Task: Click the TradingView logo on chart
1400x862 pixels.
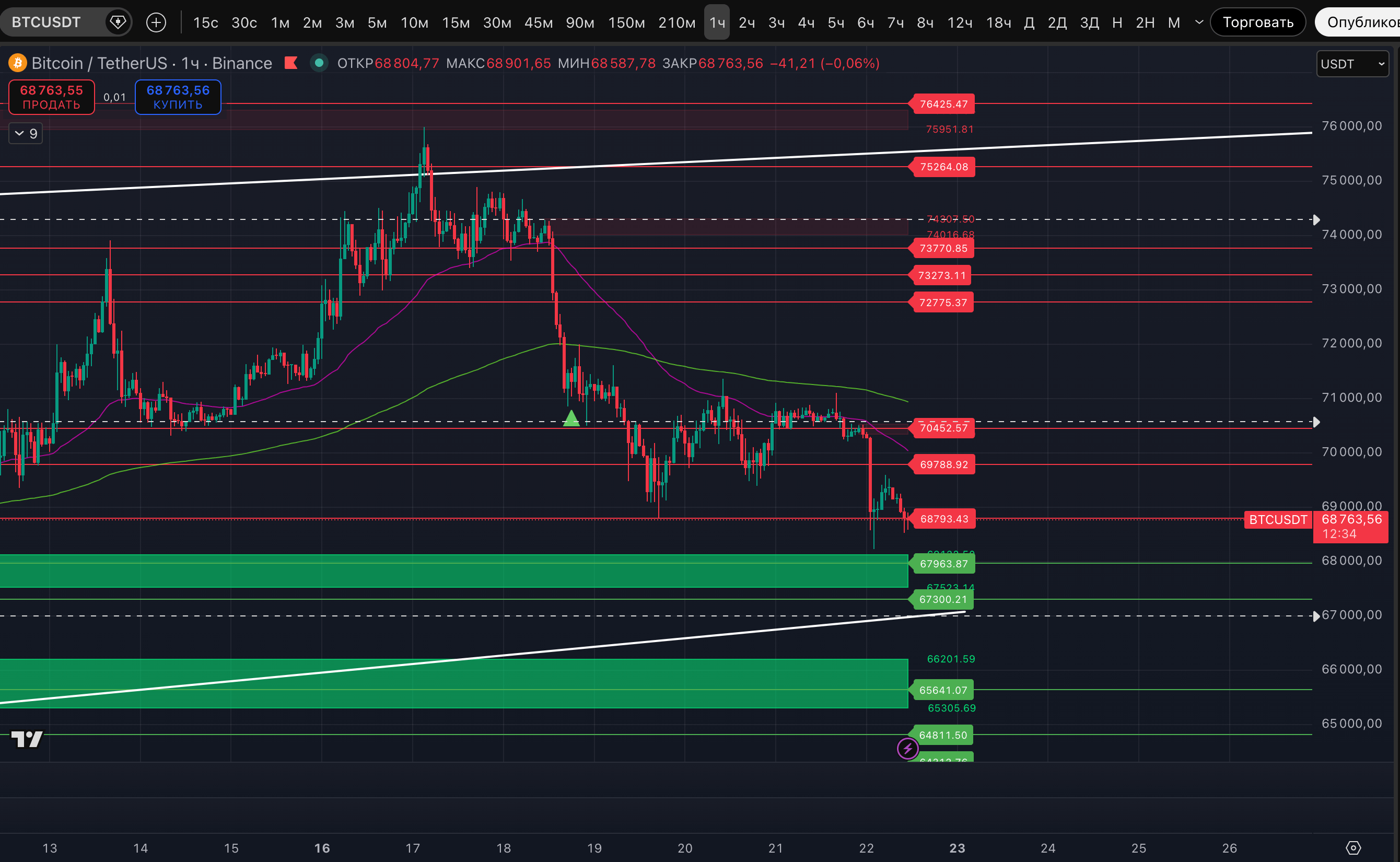Action: coord(27,739)
